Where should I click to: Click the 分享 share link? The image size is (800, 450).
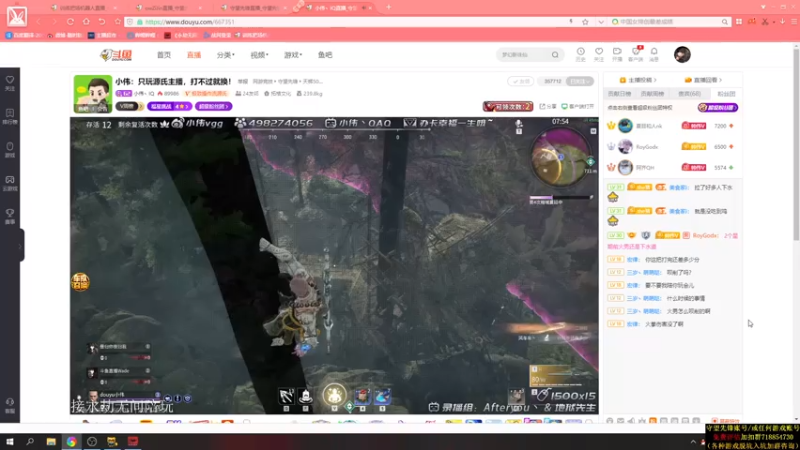[x=548, y=106]
